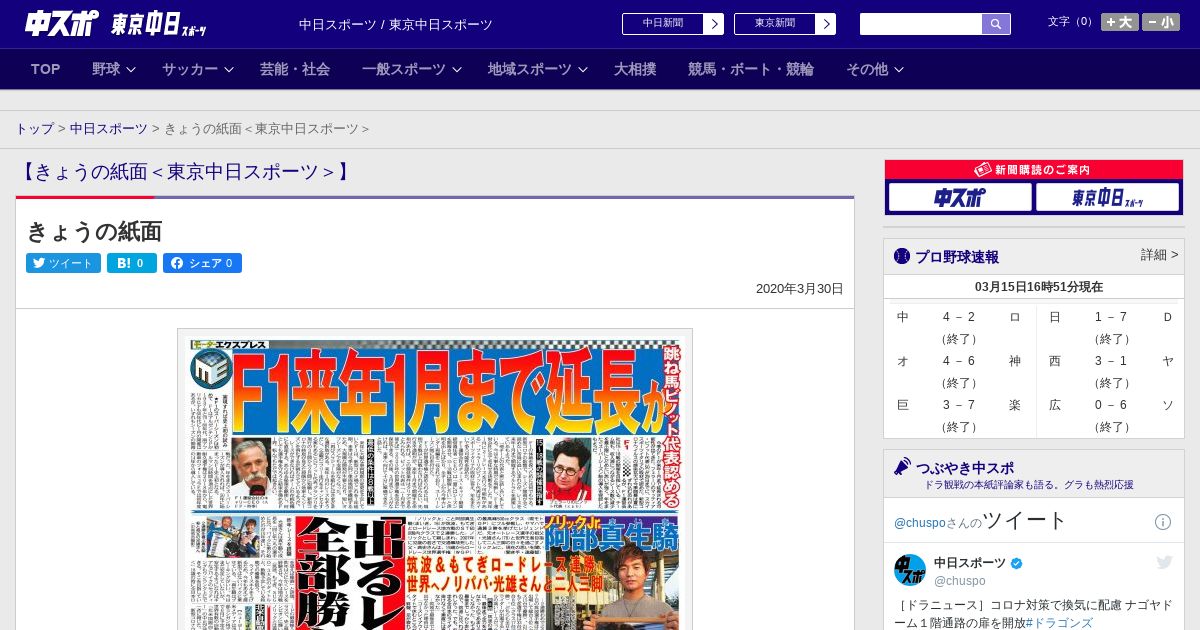Click the Twitter bird icon in tweet
Image resolution: width=1200 pixels, height=630 pixels.
[x=1164, y=563]
